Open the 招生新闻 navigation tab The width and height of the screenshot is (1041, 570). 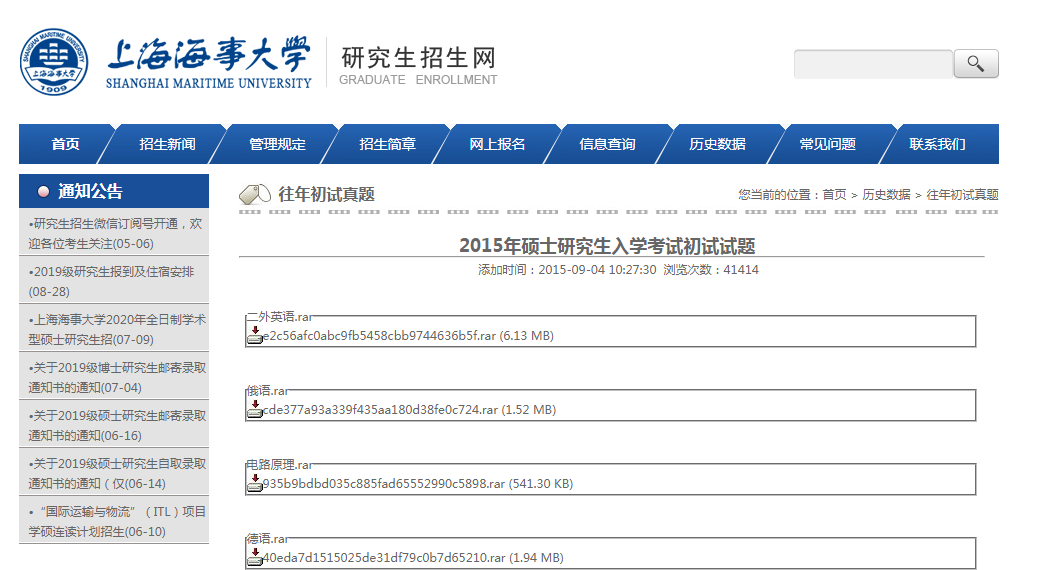[x=167, y=144]
